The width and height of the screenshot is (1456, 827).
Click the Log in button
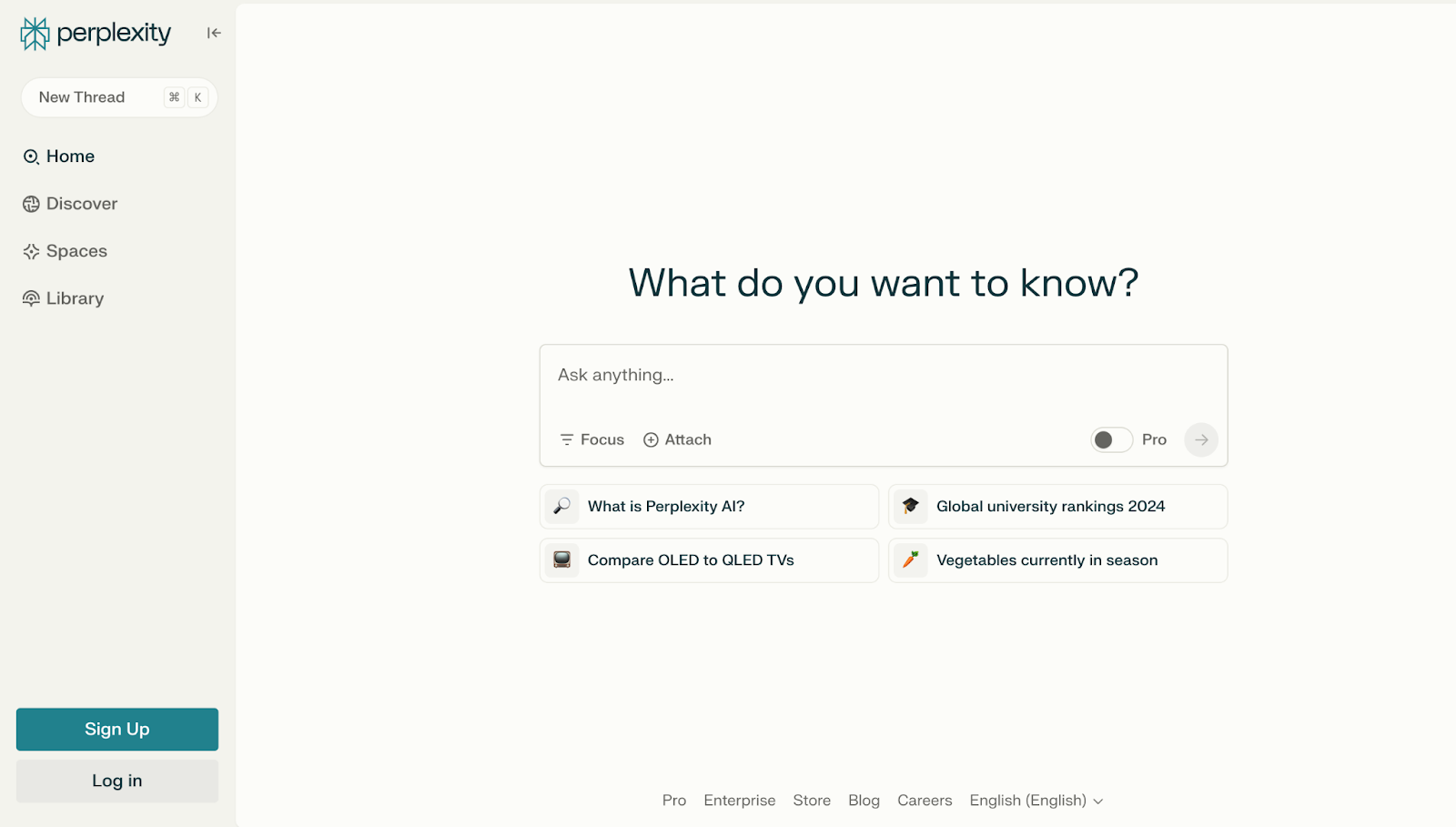coord(117,781)
